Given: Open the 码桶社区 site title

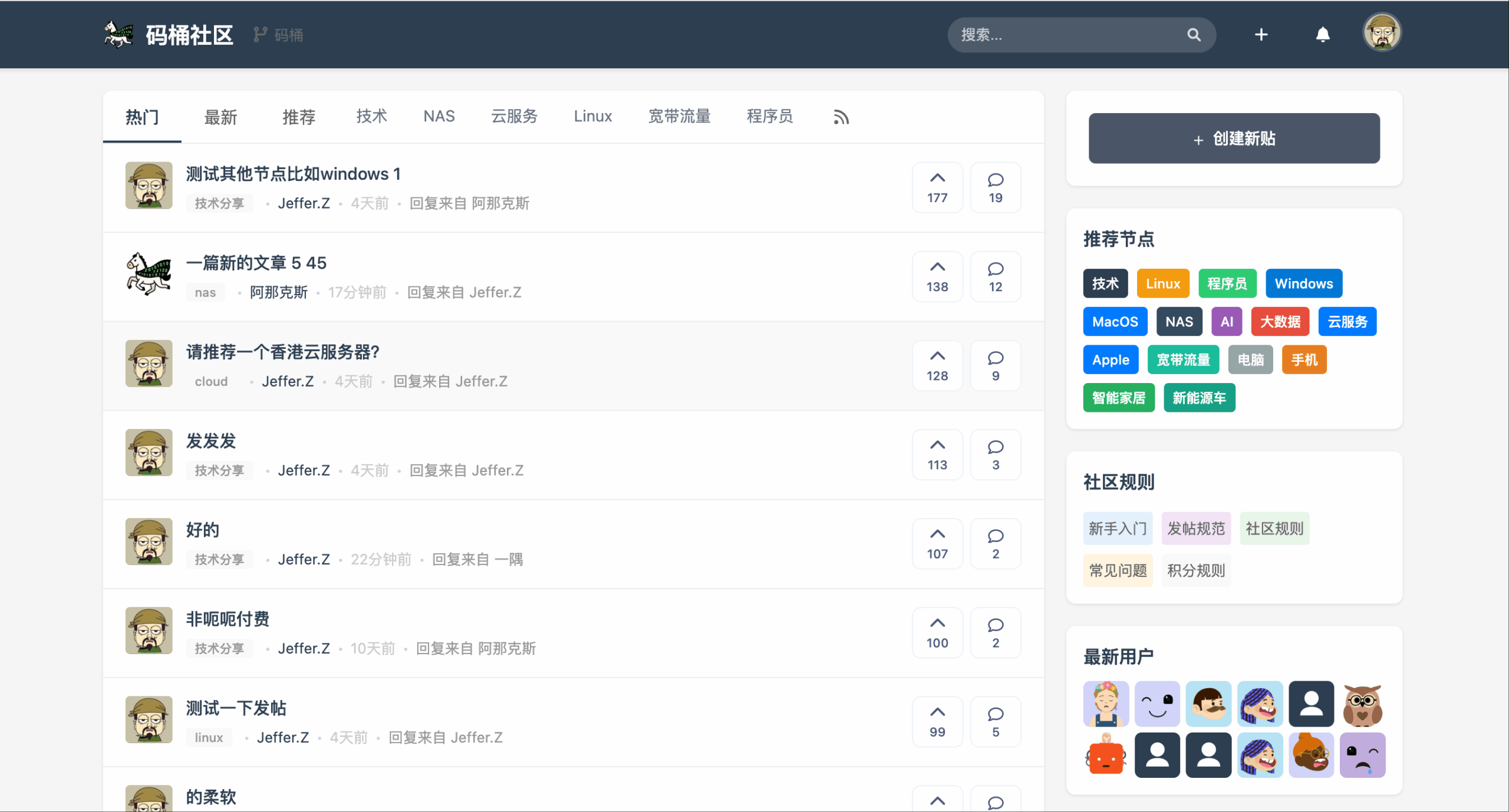Looking at the screenshot, I should pyautogui.click(x=189, y=35).
